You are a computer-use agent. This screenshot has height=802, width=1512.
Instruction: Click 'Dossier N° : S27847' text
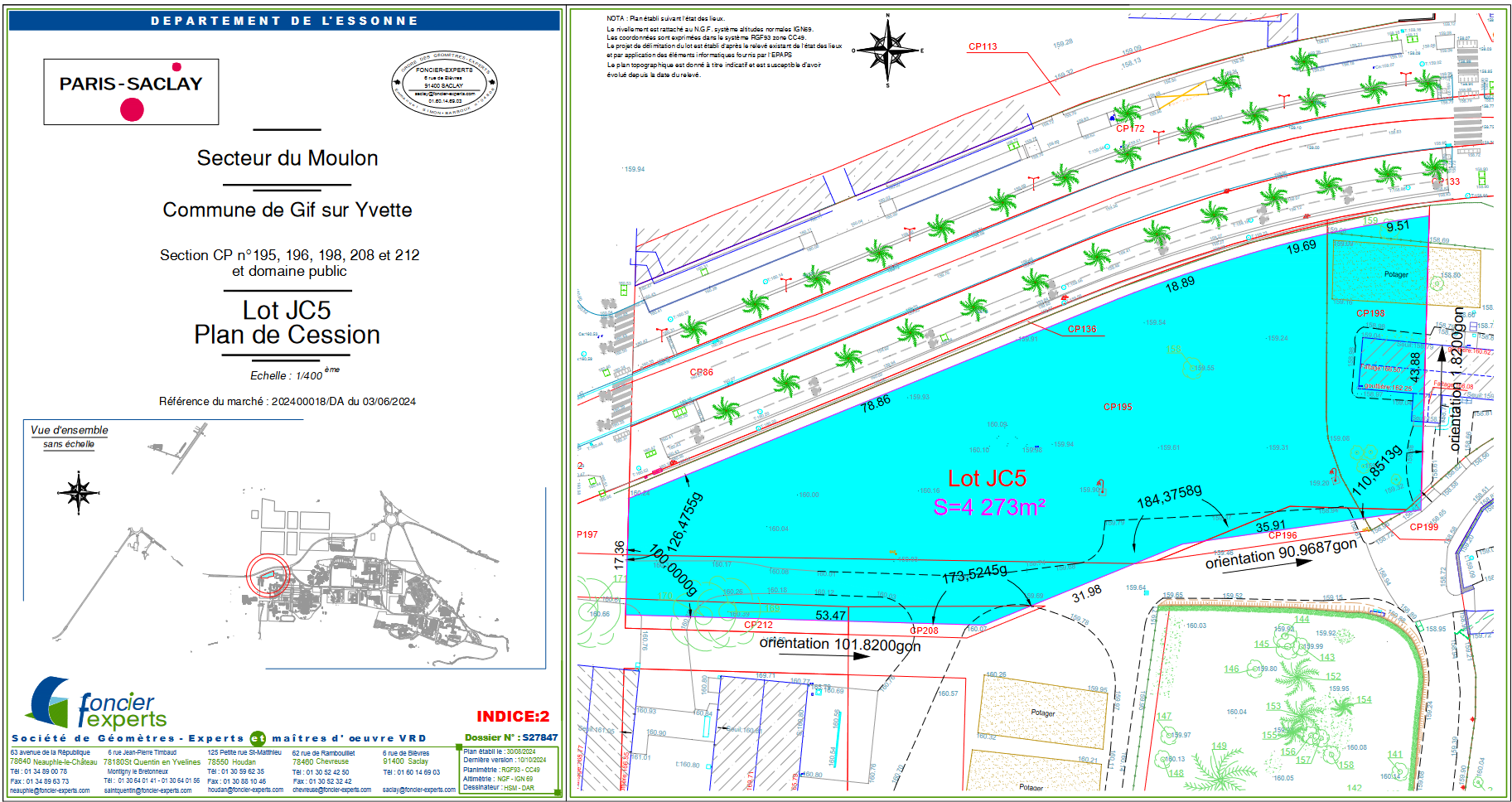tap(511, 737)
